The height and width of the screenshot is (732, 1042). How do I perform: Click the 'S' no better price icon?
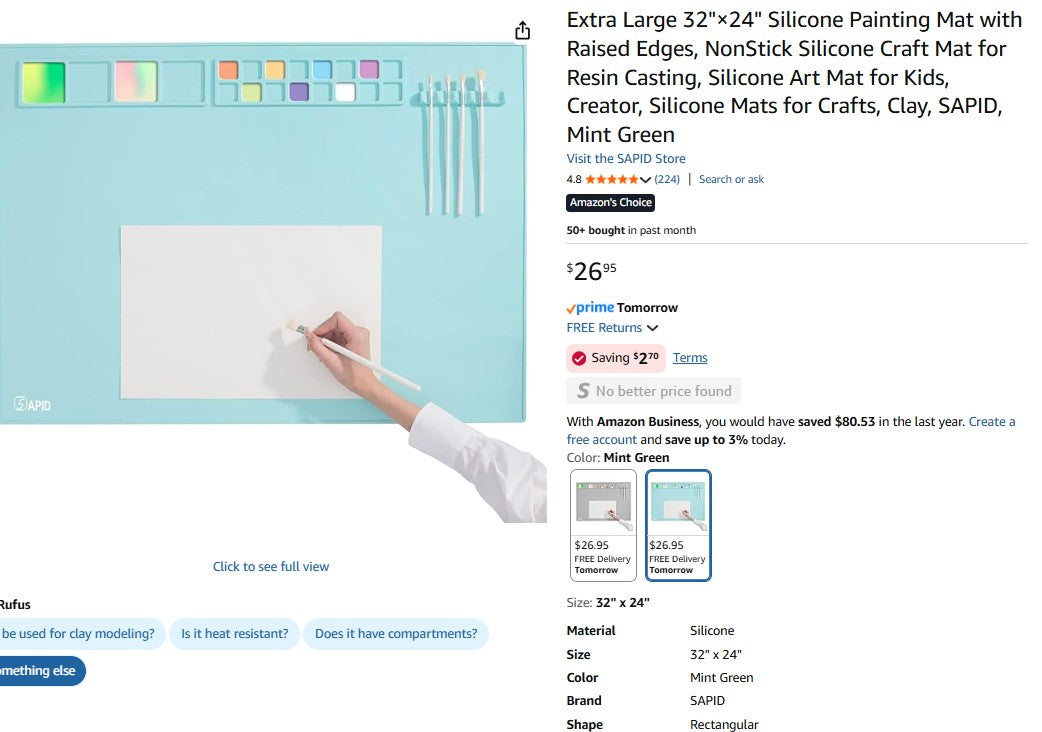583,391
